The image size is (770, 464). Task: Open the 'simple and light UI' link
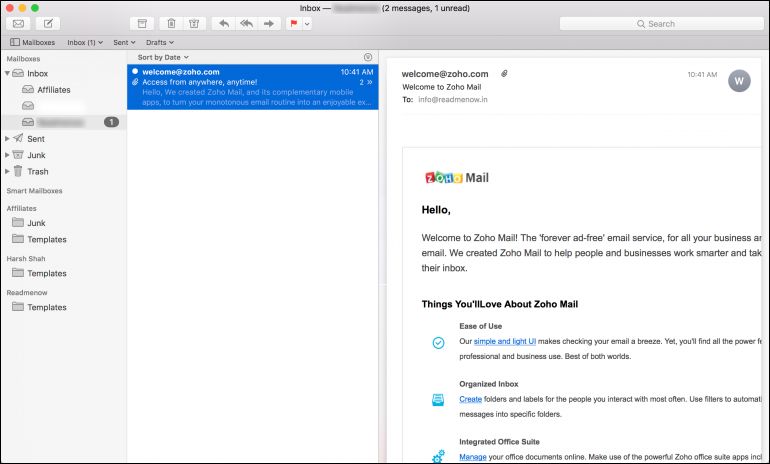pyautogui.click(x=504, y=341)
